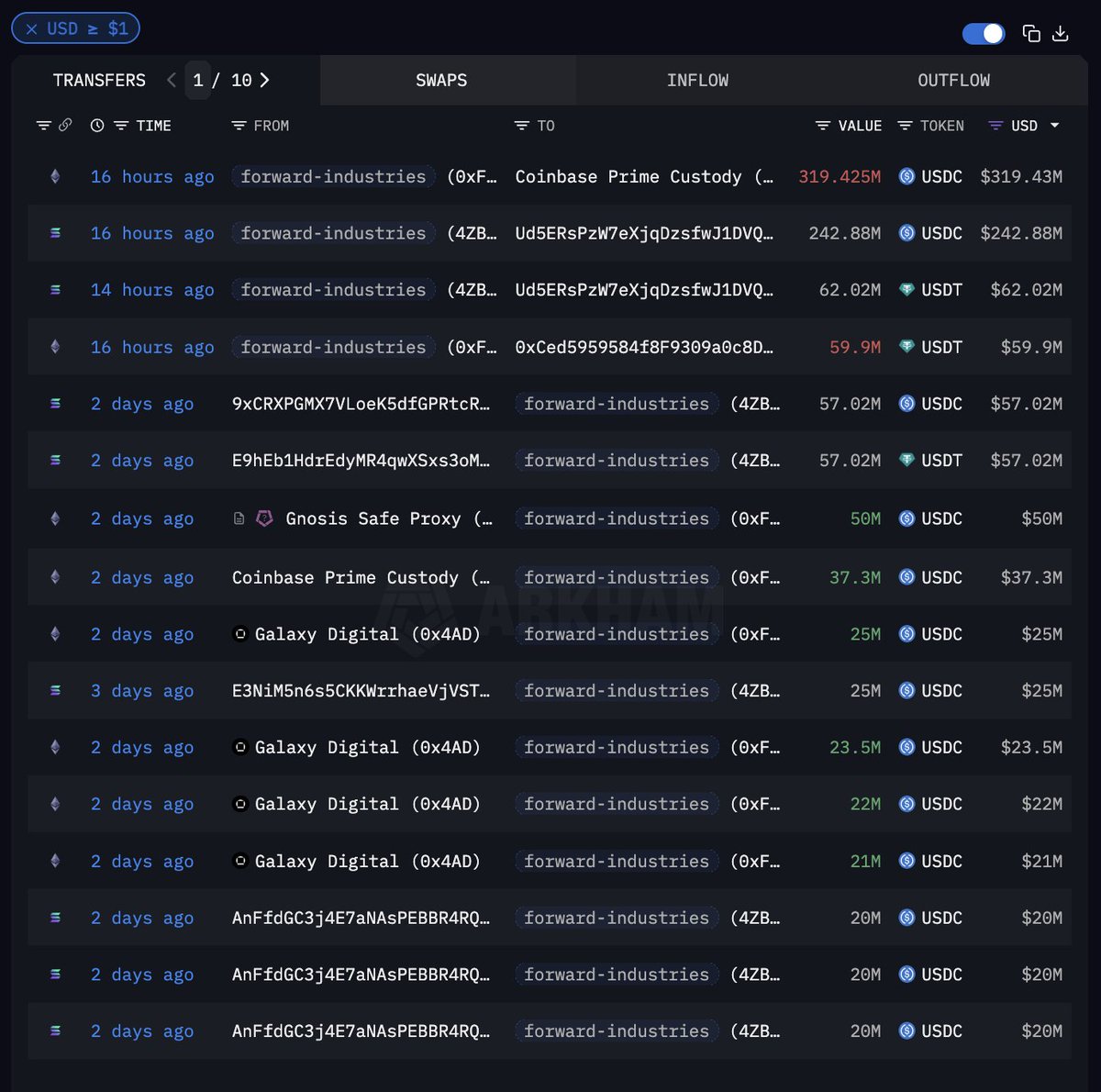Click the Solana icon in the 62.02M row
Screen dimensions: 1101x1092
pyautogui.click(x=55, y=290)
